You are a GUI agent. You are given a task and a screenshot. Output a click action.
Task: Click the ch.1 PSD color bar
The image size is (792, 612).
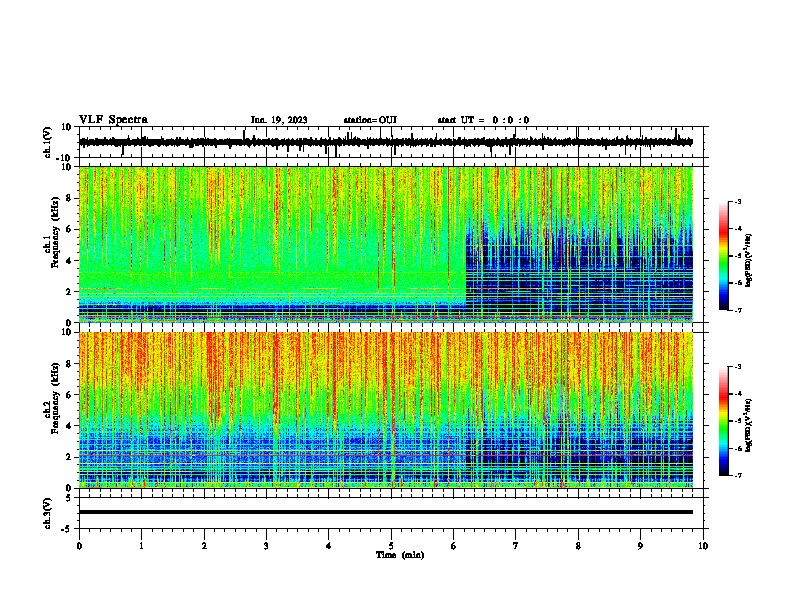point(724,256)
